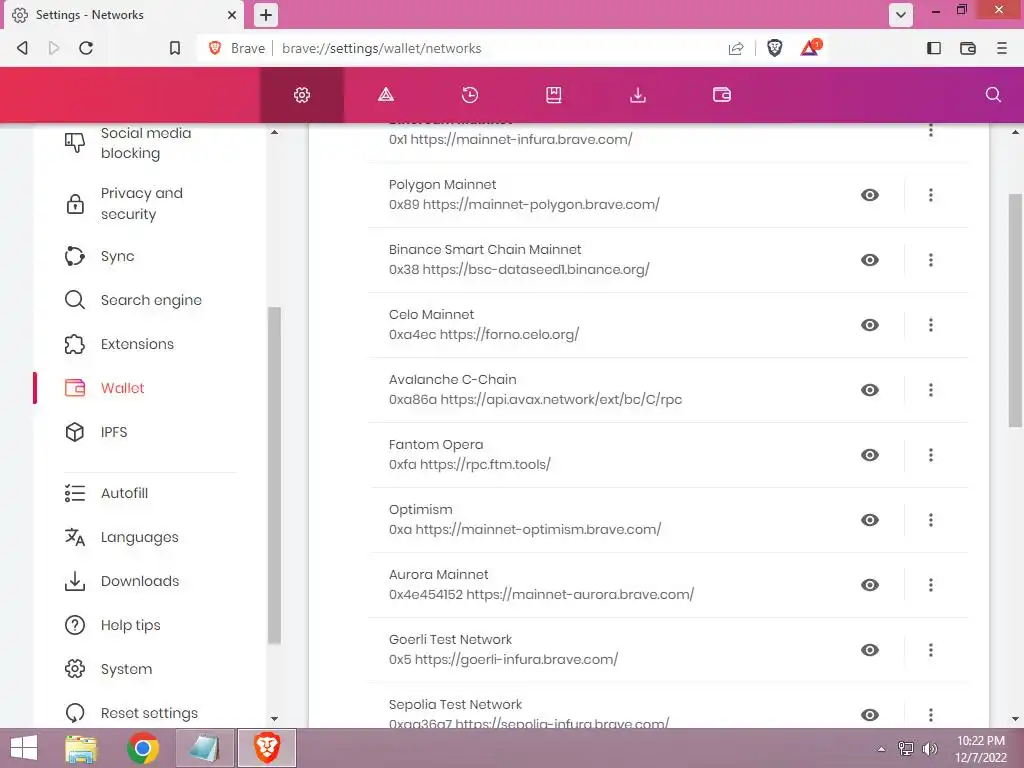The height and width of the screenshot is (768, 1024).
Task: Toggle visibility of Fantom Opera
Action: (870, 455)
